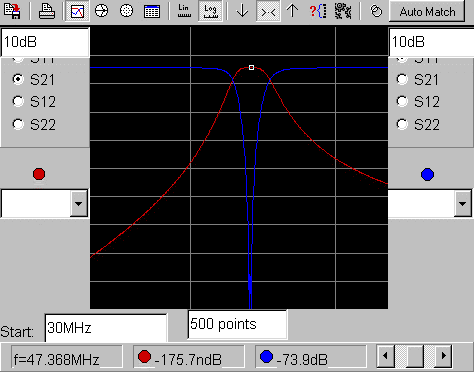Select the Log frequency scale button
This screenshot has height=372, width=474.
(210, 11)
